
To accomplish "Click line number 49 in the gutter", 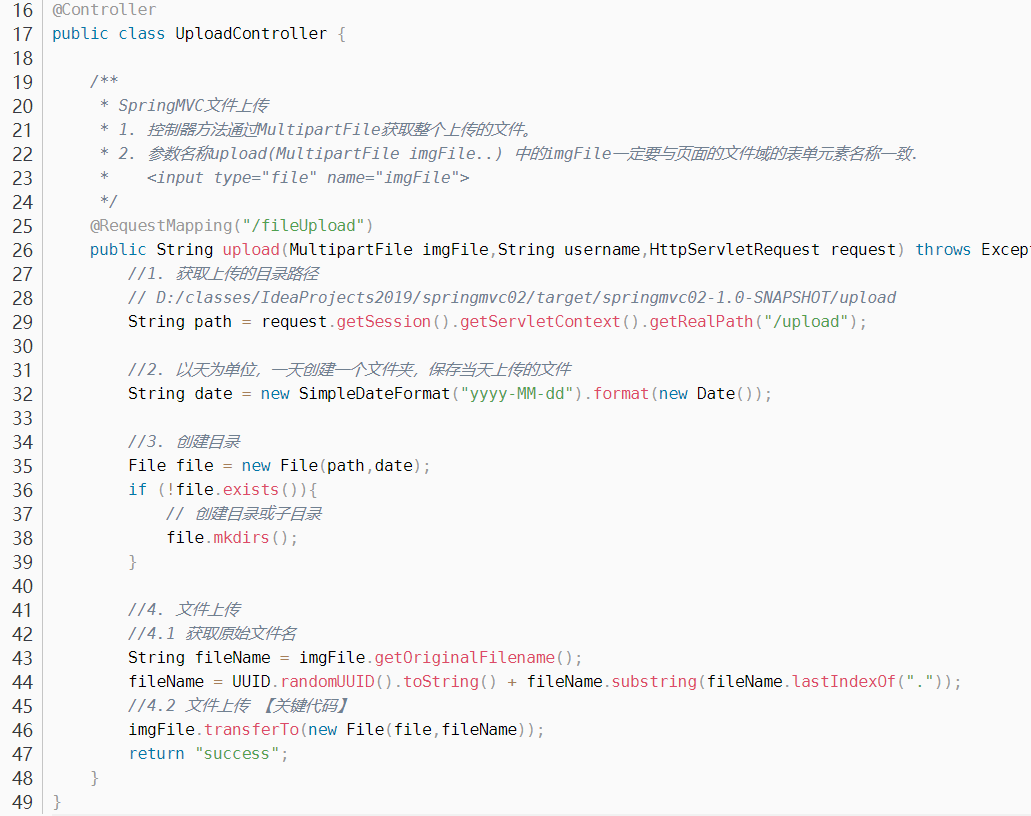I will 22,802.
